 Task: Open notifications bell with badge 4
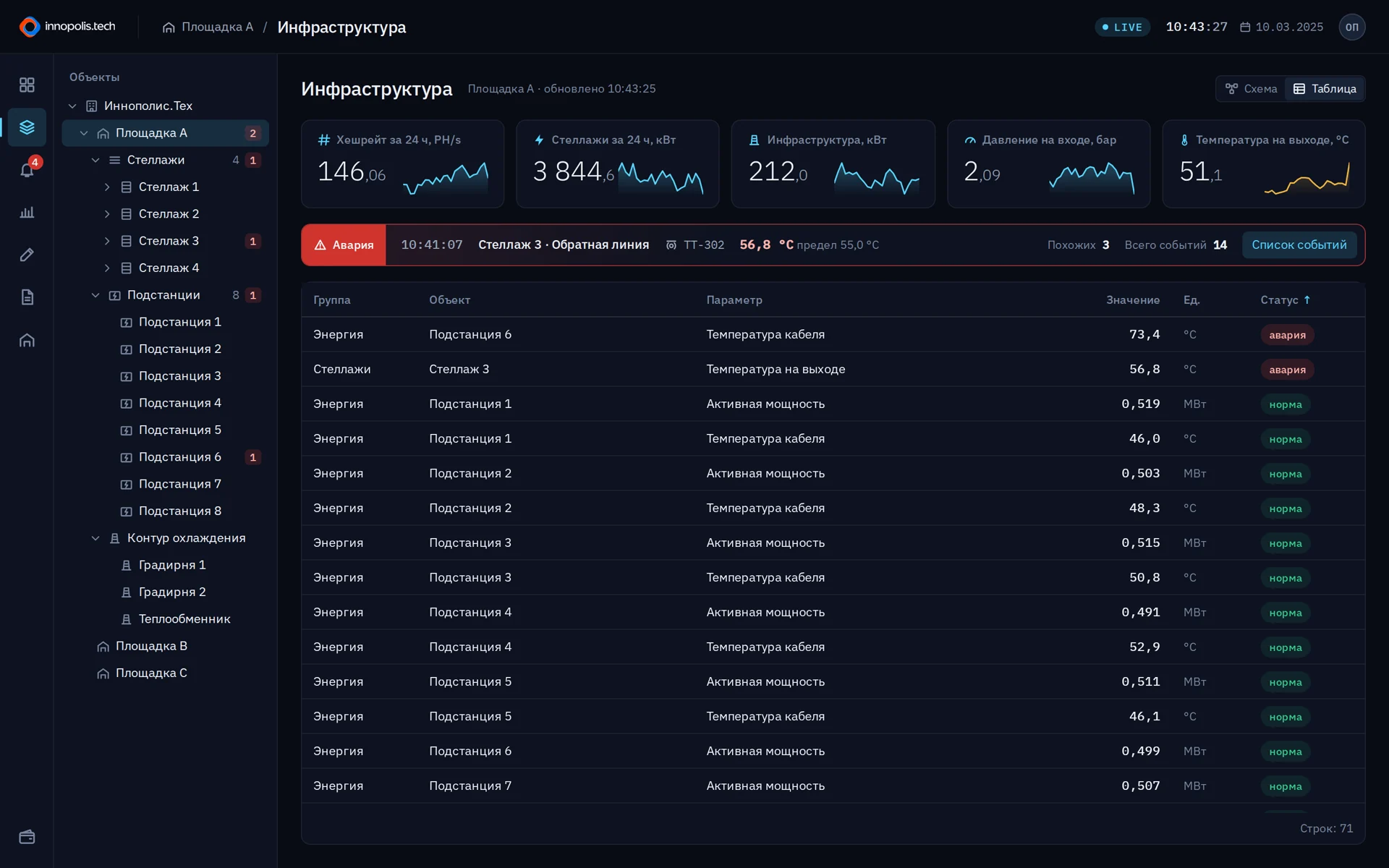click(x=27, y=170)
